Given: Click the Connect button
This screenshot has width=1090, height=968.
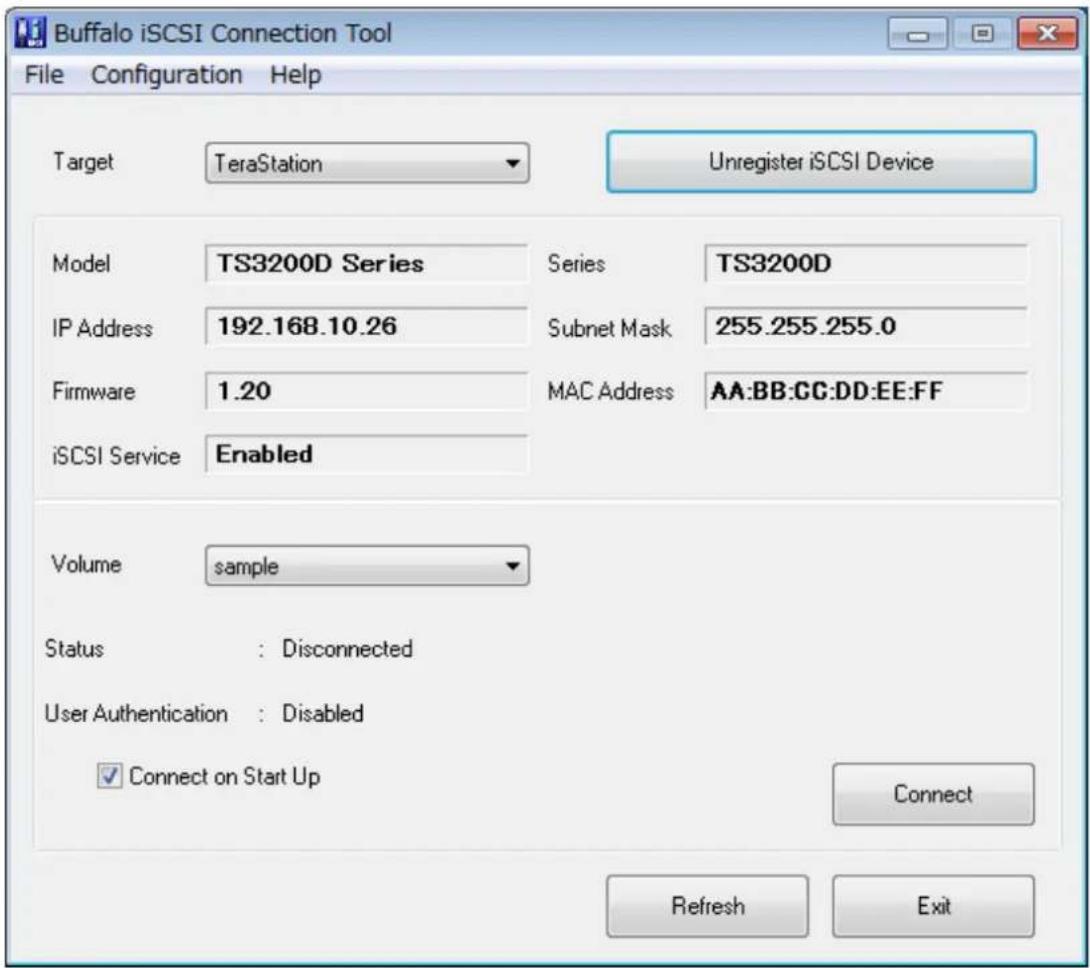Looking at the screenshot, I should pyautogui.click(x=933, y=794).
